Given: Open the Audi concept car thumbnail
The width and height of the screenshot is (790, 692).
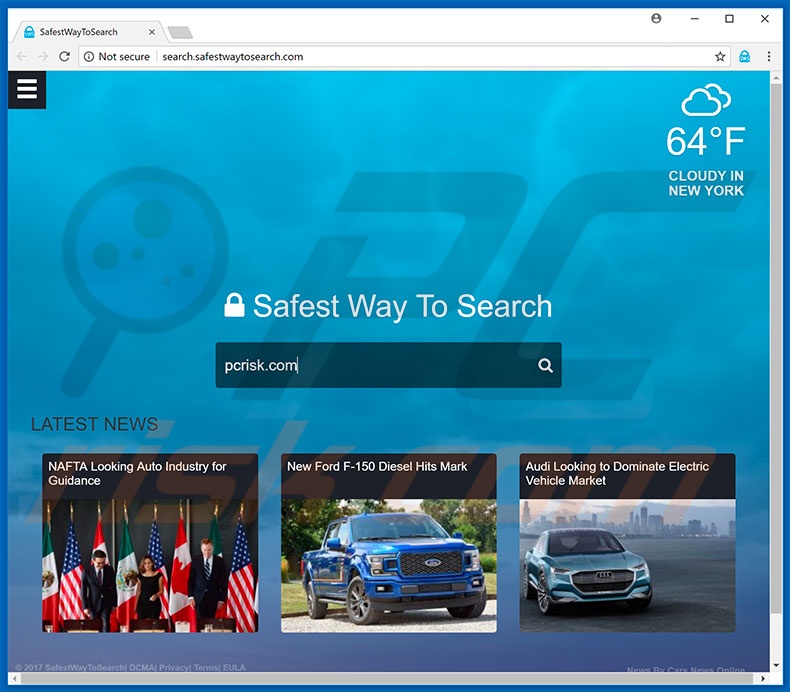Looking at the screenshot, I should point(627,565).
